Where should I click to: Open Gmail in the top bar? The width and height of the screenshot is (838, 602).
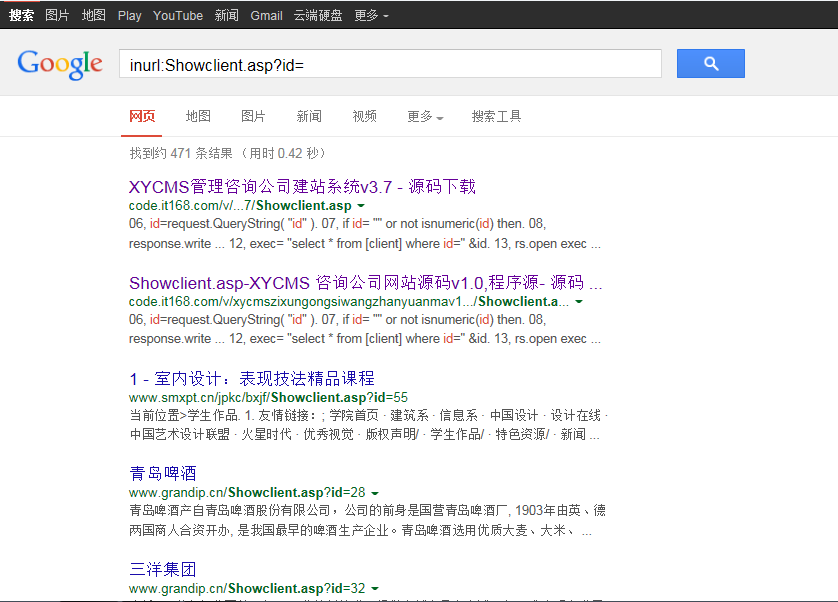pos(266,16)
